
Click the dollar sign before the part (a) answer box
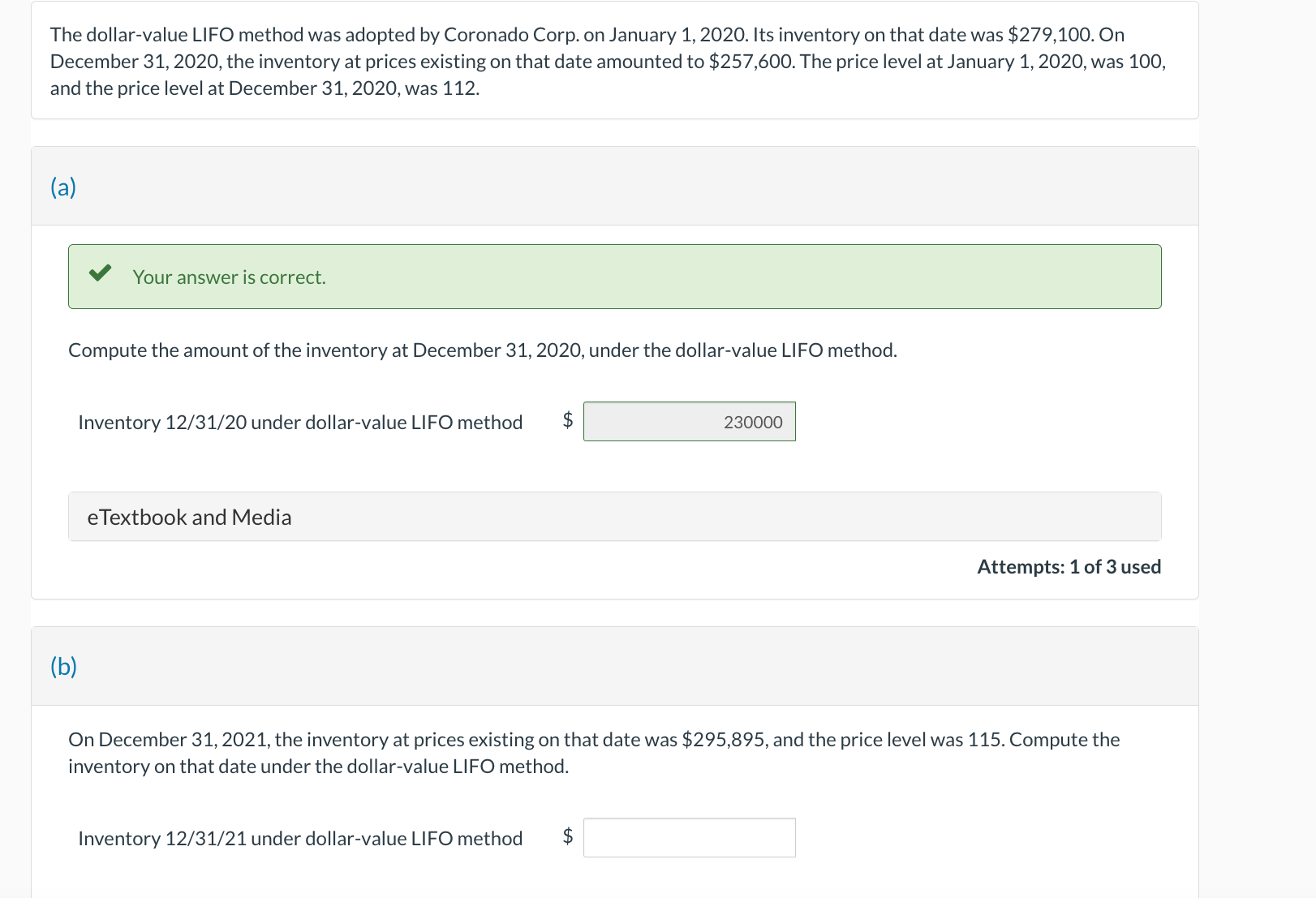(567, 421)
